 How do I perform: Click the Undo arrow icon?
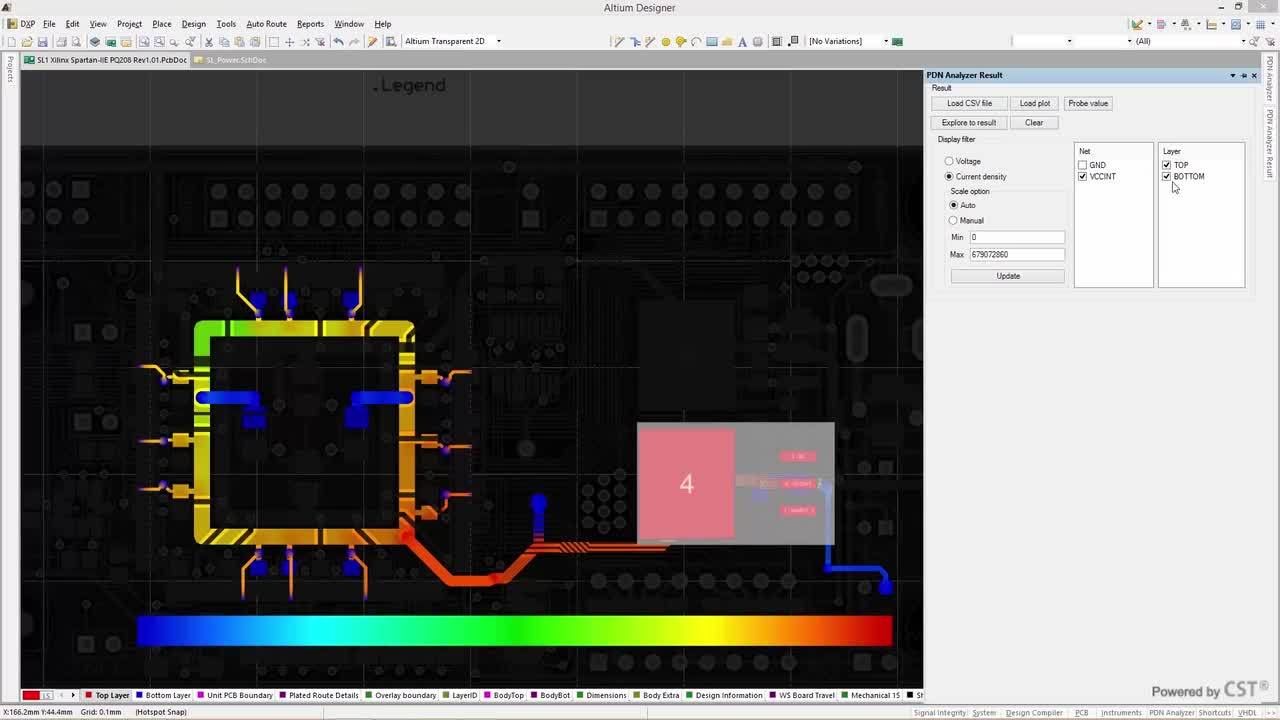(x=338, y=42)
